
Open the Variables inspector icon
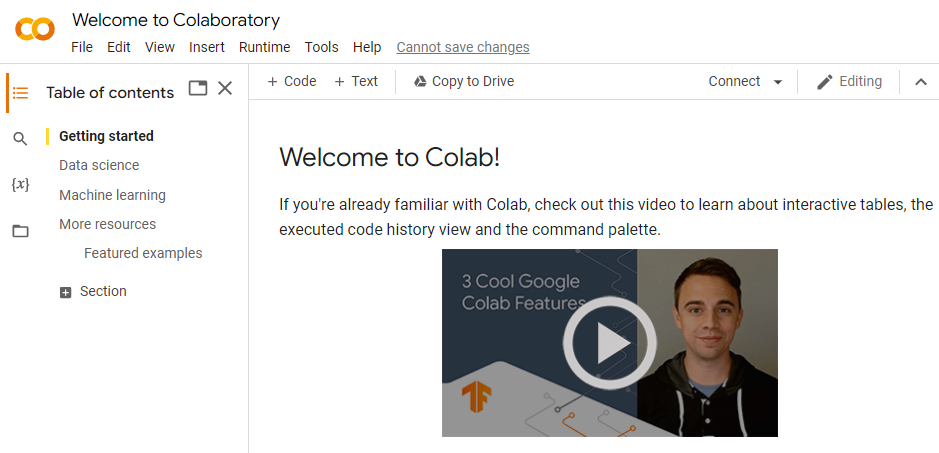20,185
